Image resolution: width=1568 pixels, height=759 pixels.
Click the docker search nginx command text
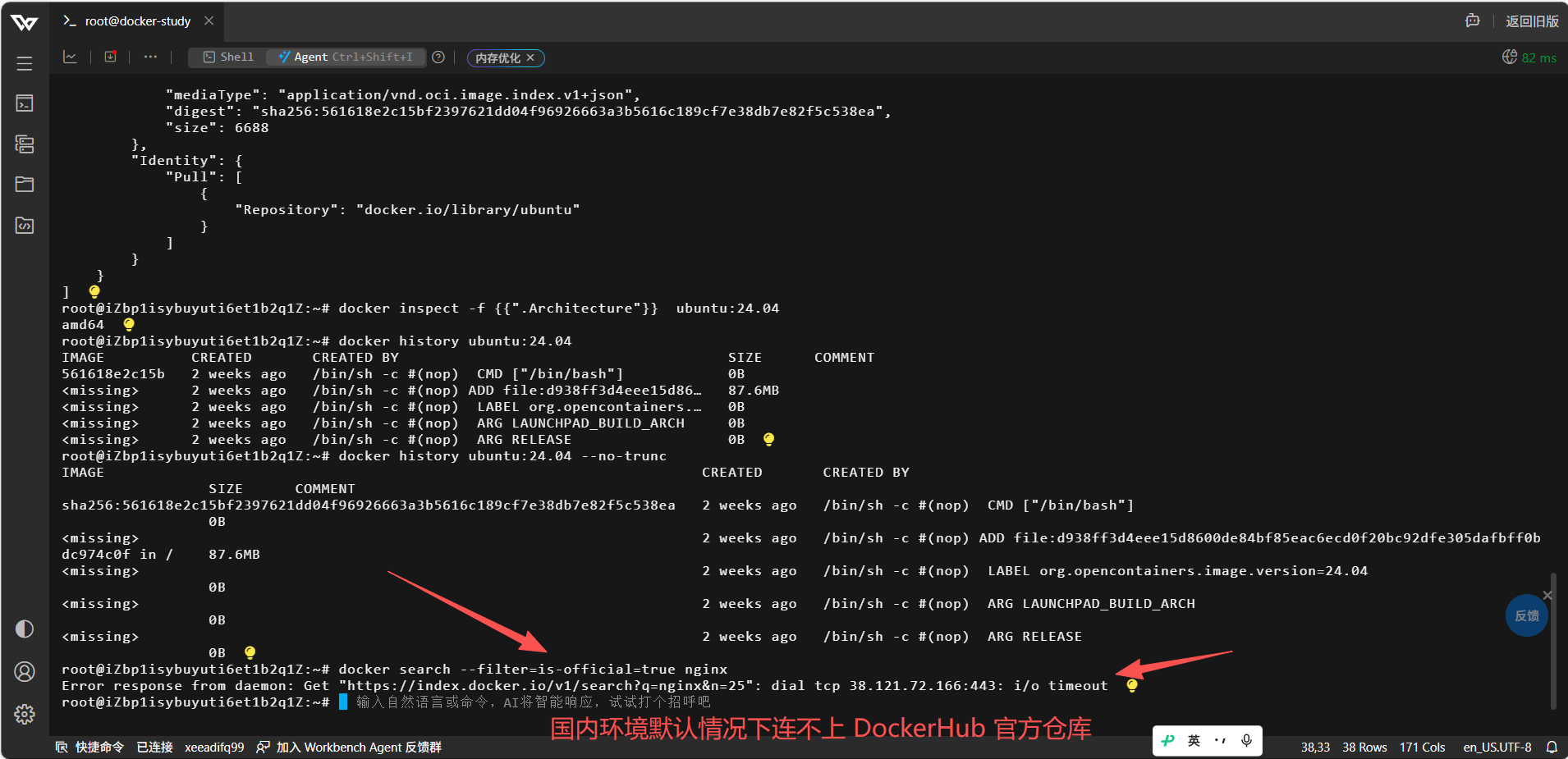coord(533,669)
